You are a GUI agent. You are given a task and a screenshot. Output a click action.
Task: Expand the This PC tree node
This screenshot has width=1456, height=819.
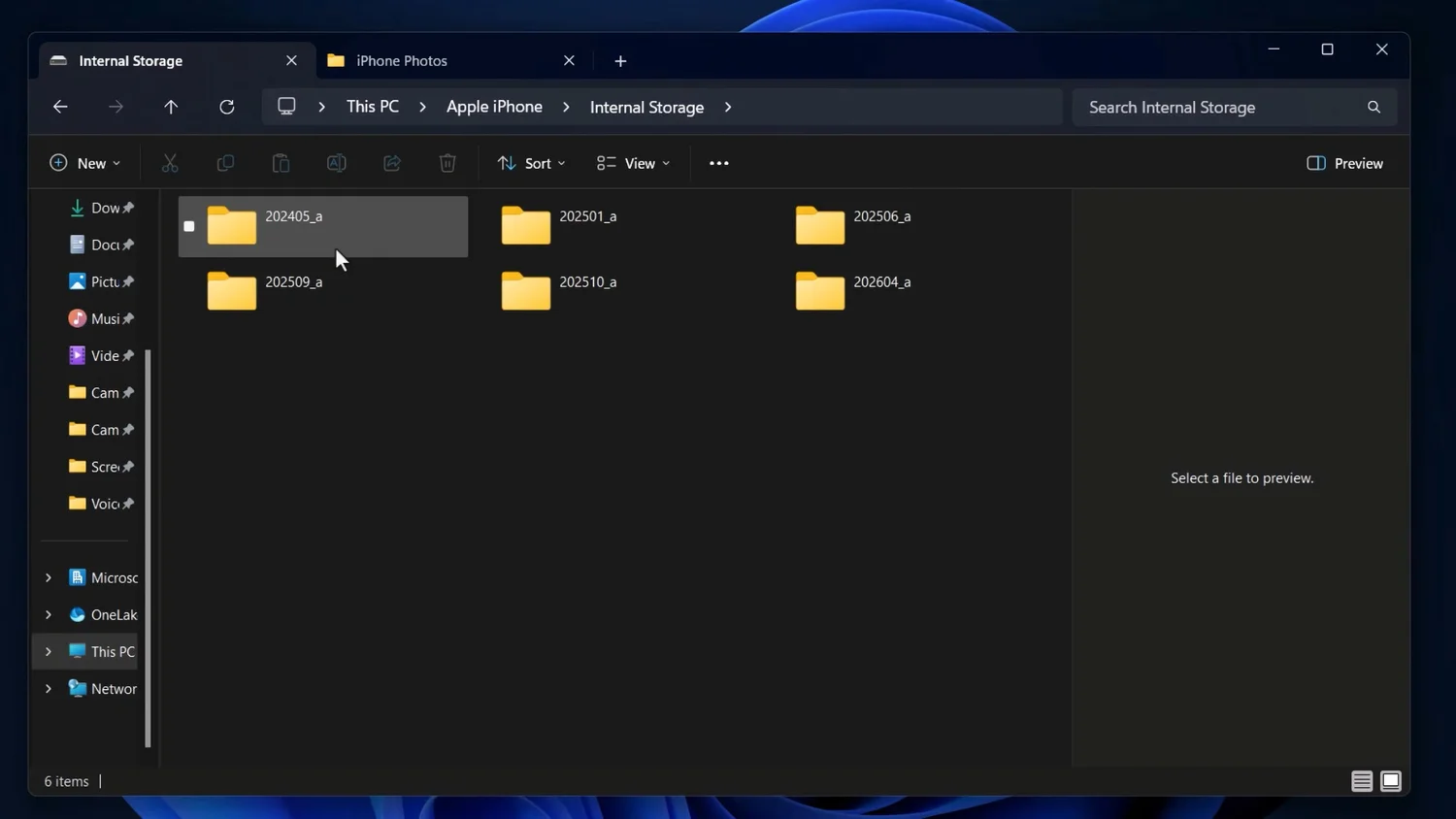coord(49,651)
